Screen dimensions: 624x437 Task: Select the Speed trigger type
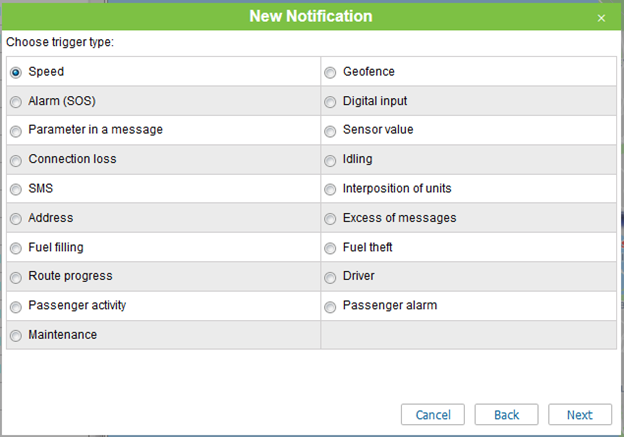tap(16, 72)
